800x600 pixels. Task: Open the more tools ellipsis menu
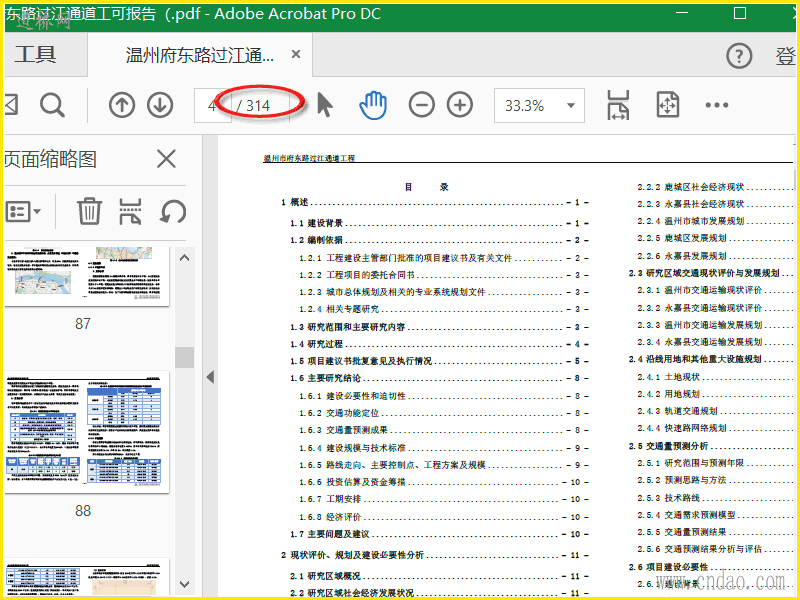[716, 105]
